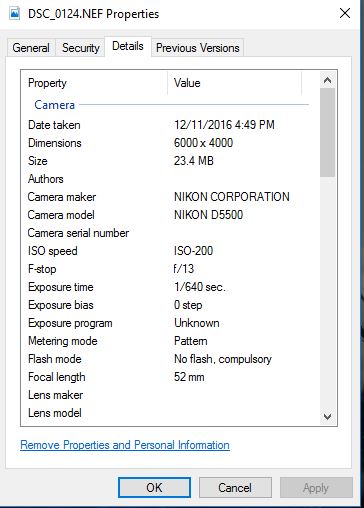The height and width of the screenshot is (508, 364).
Task: Click the scroll down arrow of property list
Action: (x=327, y=416)
